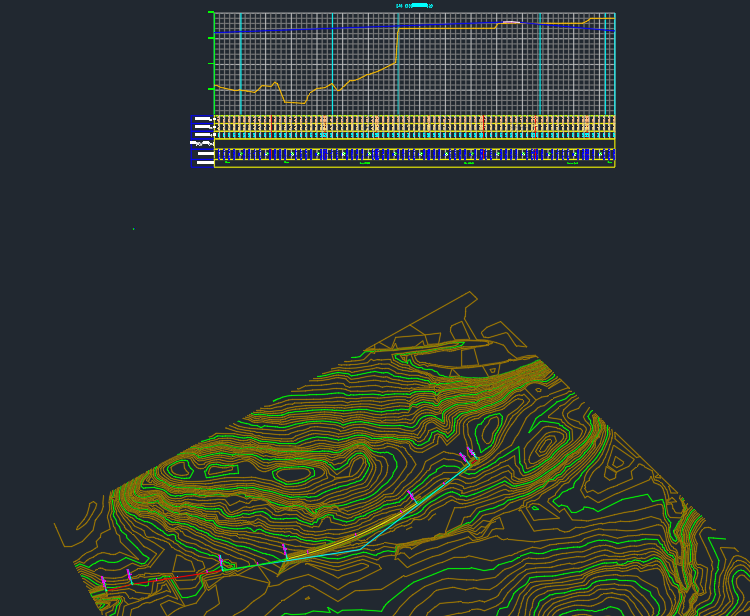Select the blue-and-yellow station data band row
This screenshot has height=616, width=750.
point(414,154)
